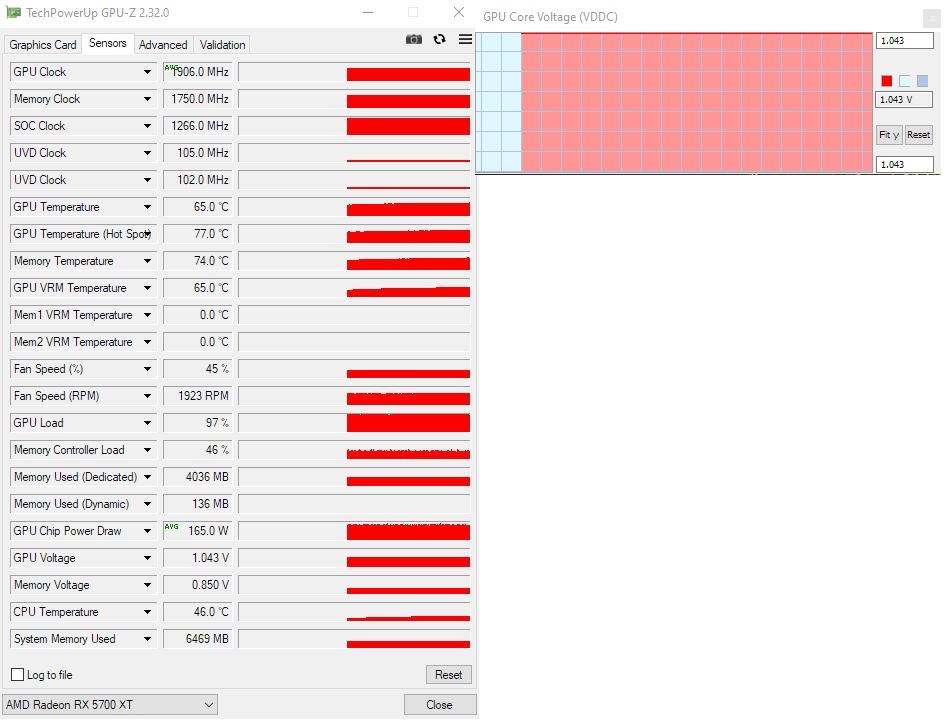Viewport: 950px width, 725px height.
Task: Click the Reset button in GPU-Z window
Action: pos(448,675)
